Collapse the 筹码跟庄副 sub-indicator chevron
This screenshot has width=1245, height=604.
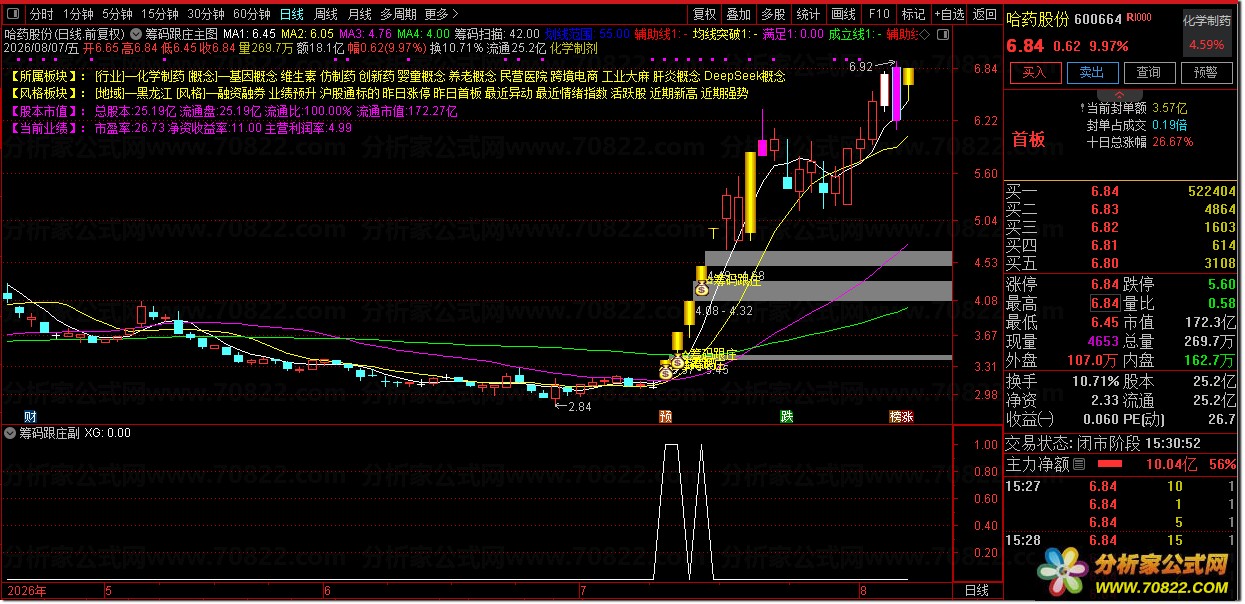[11, 433]
